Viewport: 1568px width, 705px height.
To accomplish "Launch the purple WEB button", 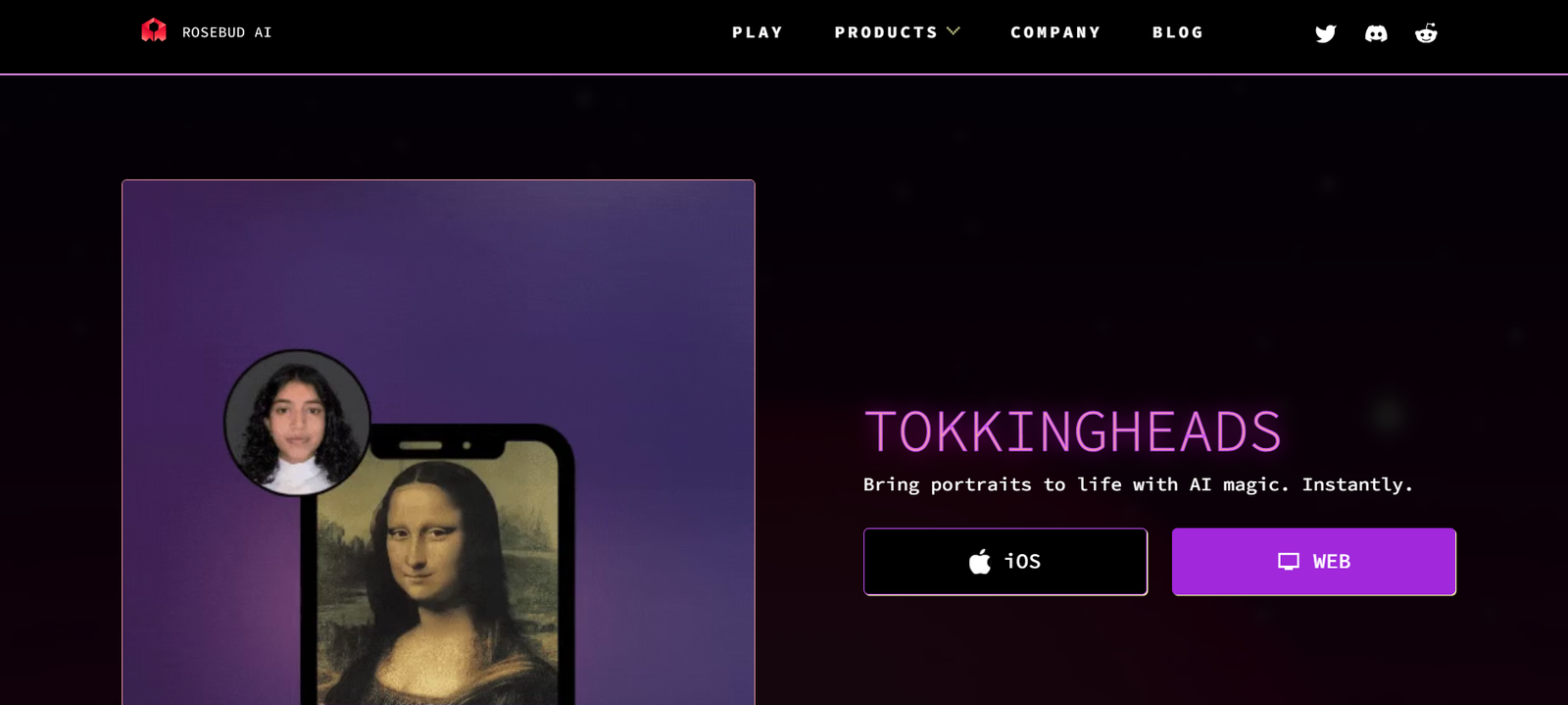I will [x=1314, y=562].
